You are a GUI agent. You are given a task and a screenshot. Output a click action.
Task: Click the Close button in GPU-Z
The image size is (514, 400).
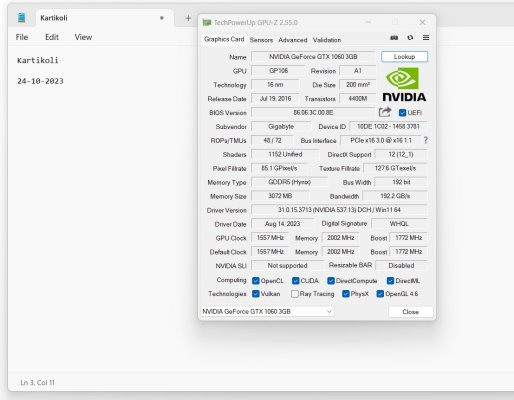pyautogui.click(x=411, y=312)
